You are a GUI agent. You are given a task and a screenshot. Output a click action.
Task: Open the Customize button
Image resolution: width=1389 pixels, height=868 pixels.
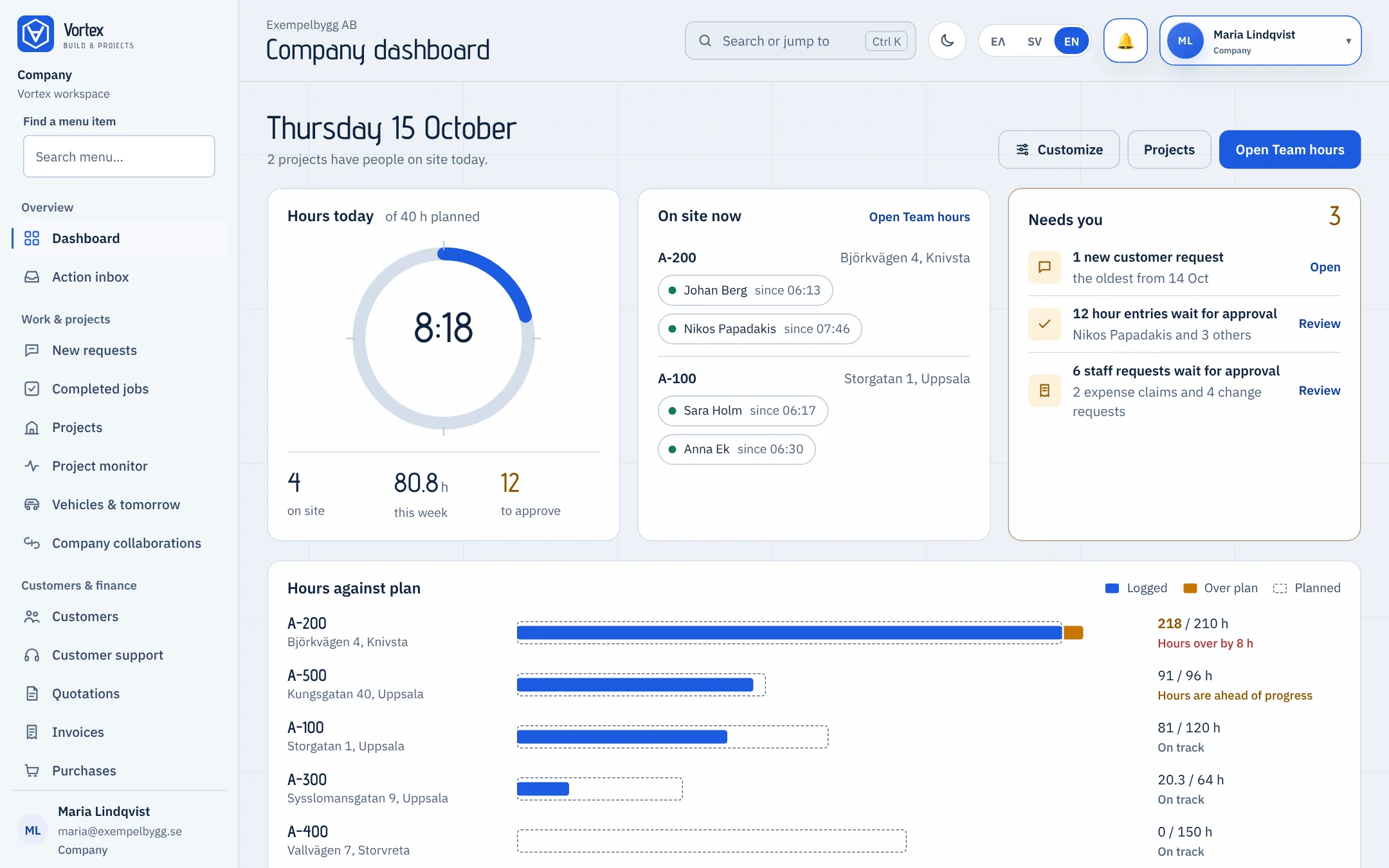point(1058,150)
